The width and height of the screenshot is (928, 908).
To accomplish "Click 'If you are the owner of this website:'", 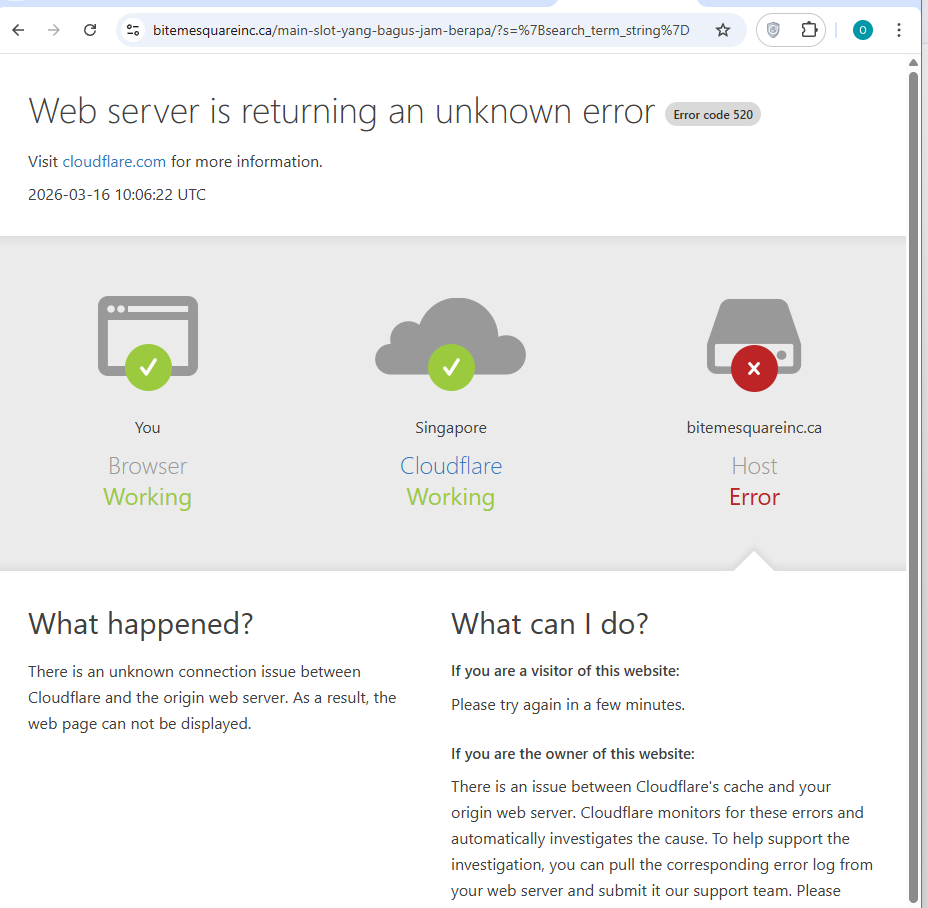I will 573,754.
